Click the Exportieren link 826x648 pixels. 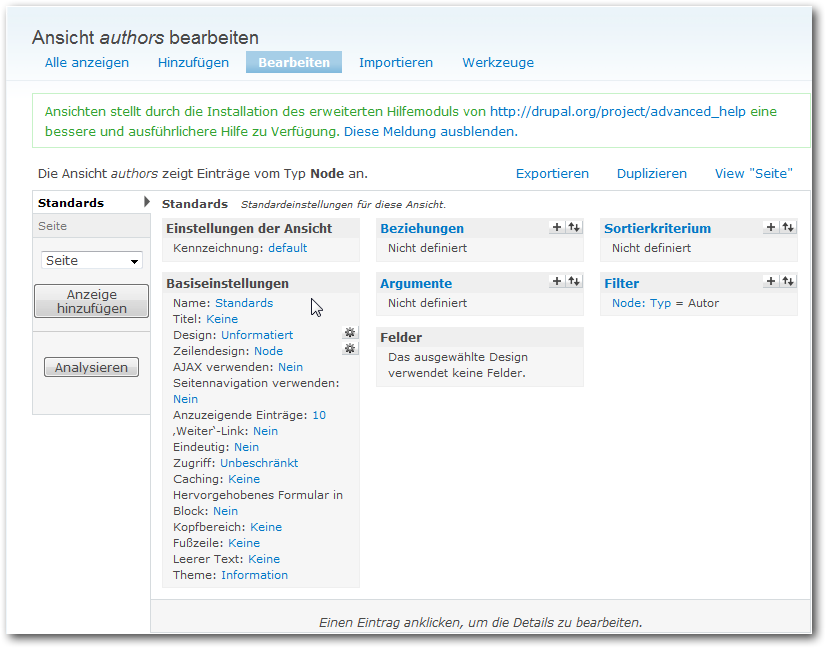(x=552, y=173)
